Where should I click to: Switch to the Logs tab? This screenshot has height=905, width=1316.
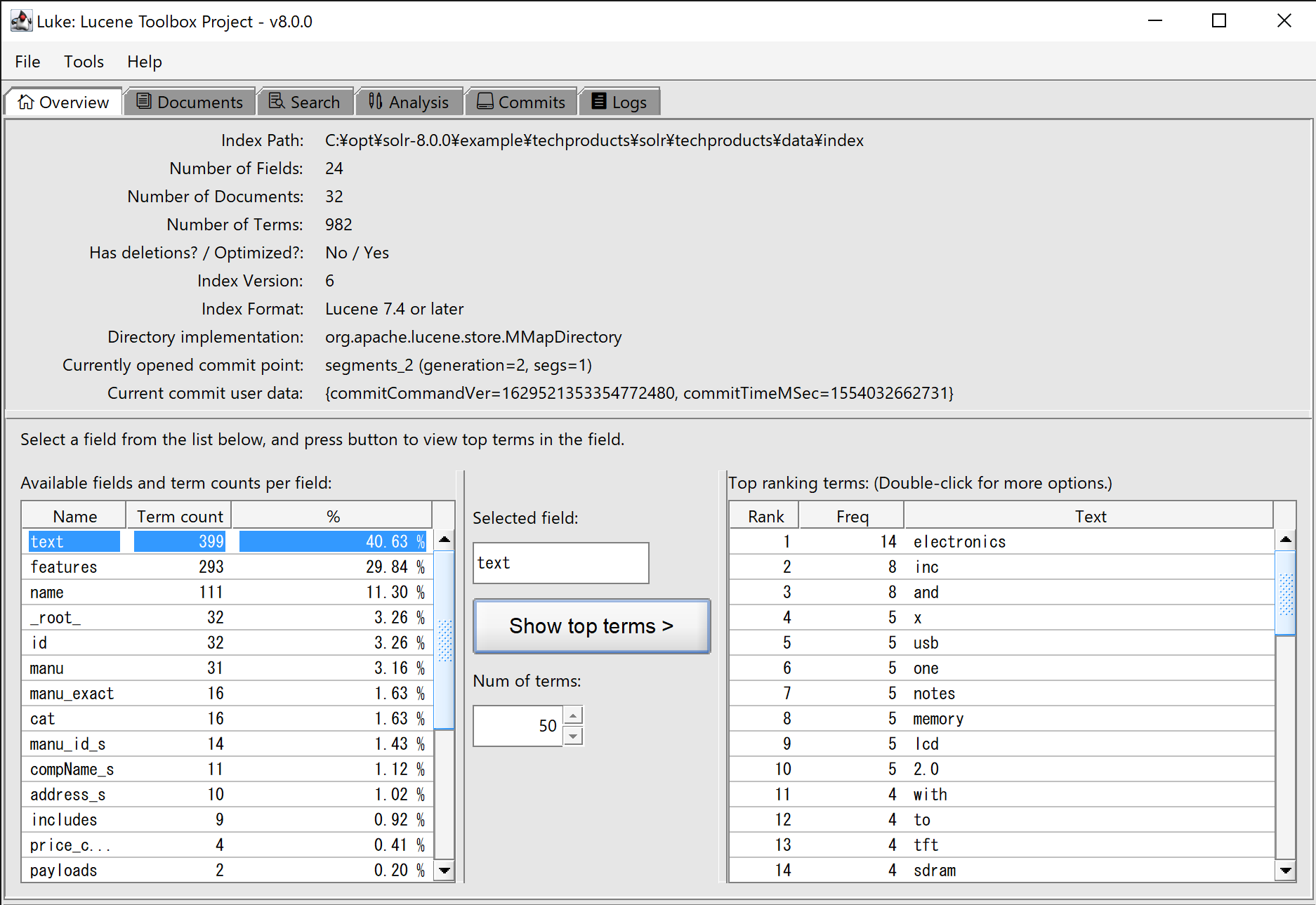619,102
